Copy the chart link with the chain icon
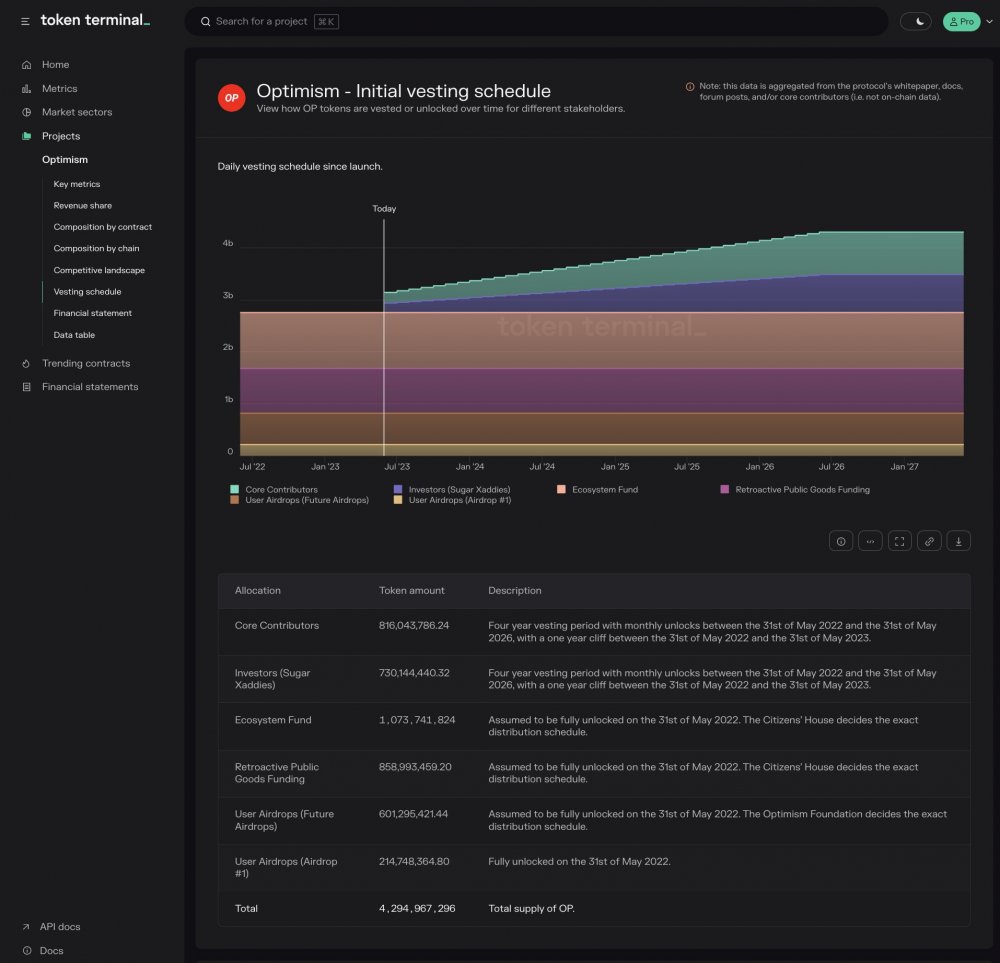Screen dimensions: 1000x963 (929, 541)
